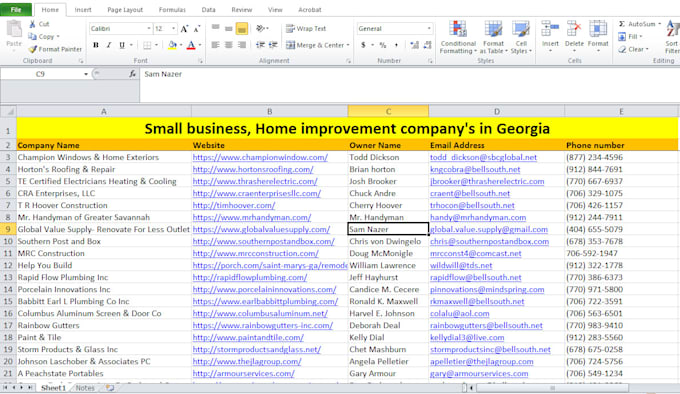
Task: Toggle Bold formatting
Action: pyautogui.click(x=96, y=45)
